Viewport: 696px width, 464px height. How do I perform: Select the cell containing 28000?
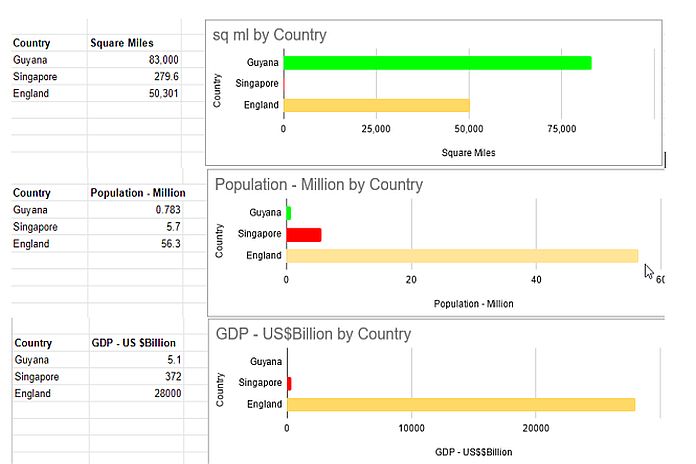click(x=136, y=394)
